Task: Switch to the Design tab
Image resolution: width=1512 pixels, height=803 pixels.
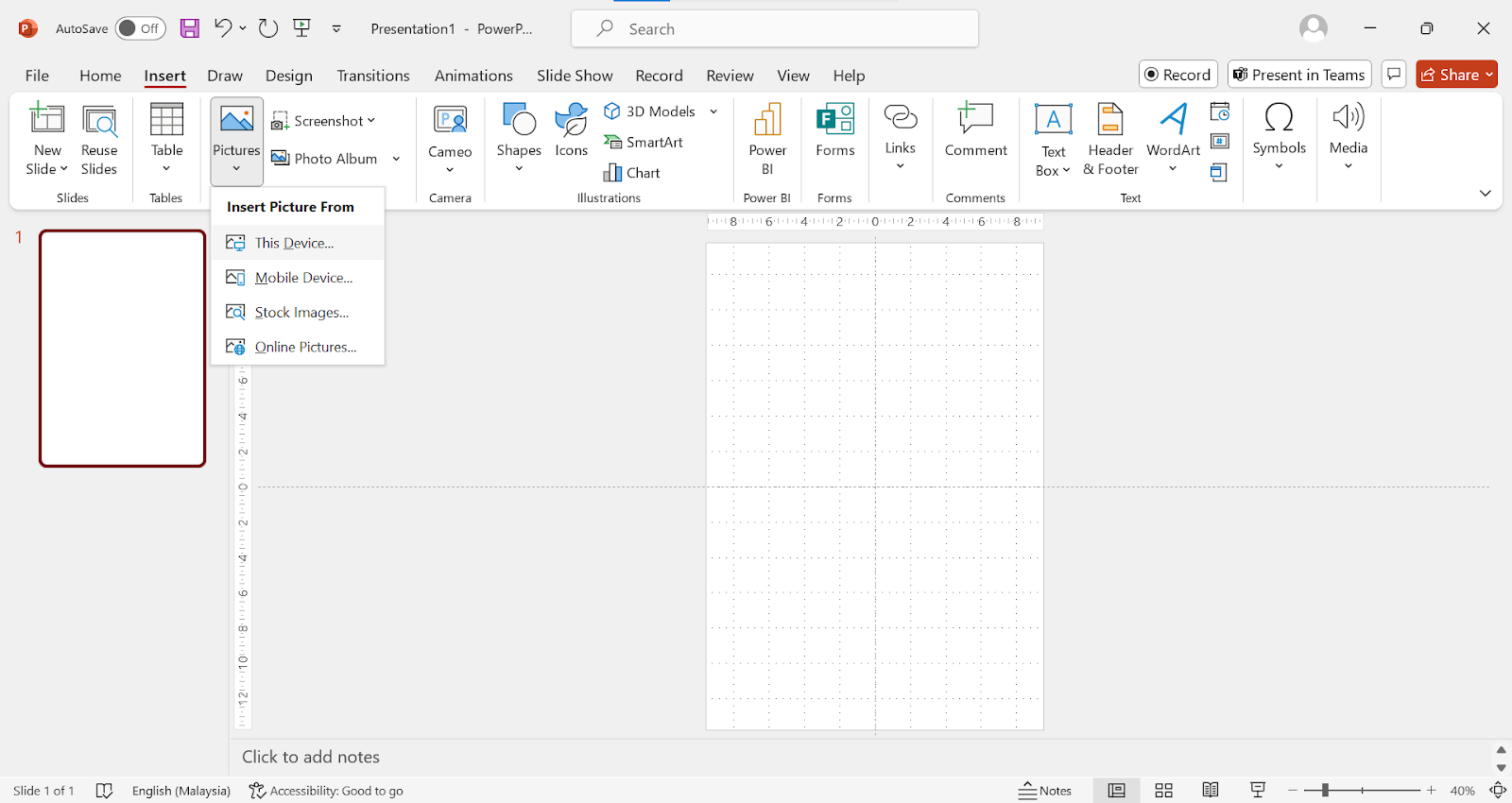Action: pyautogui.click(x=289, y=76)
